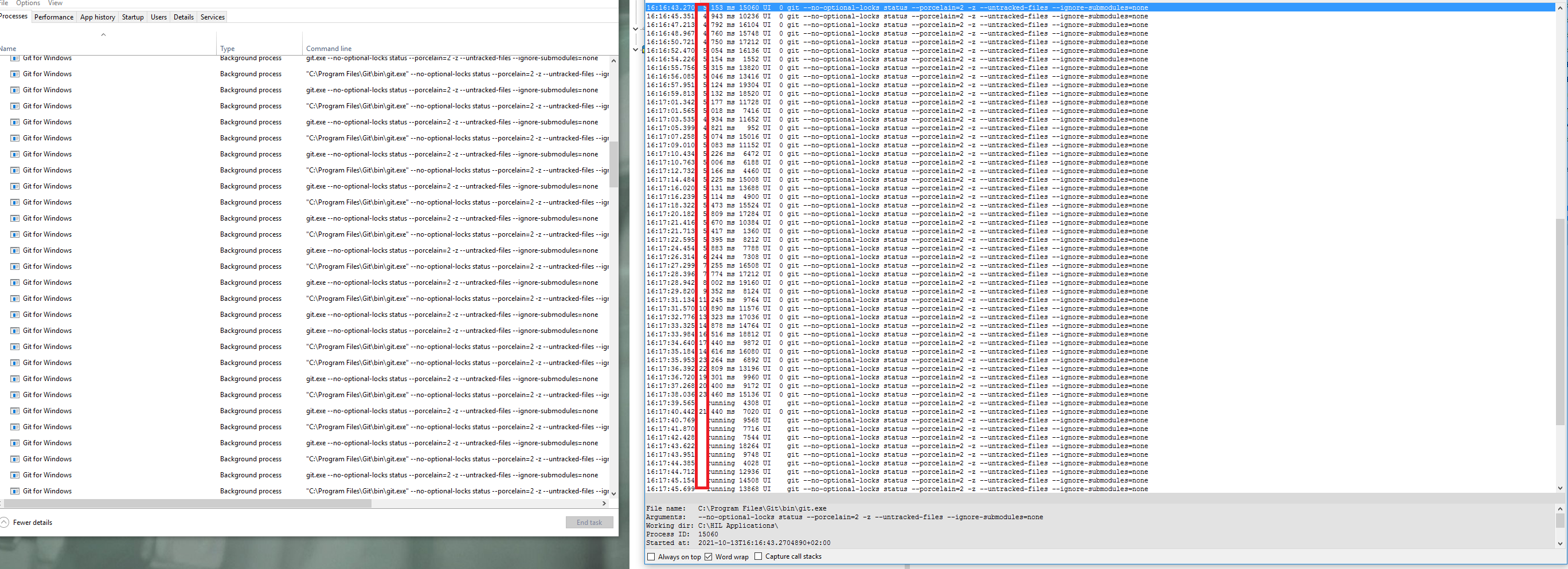
Task: Click the End task button
Action: [x=589, y=522]
